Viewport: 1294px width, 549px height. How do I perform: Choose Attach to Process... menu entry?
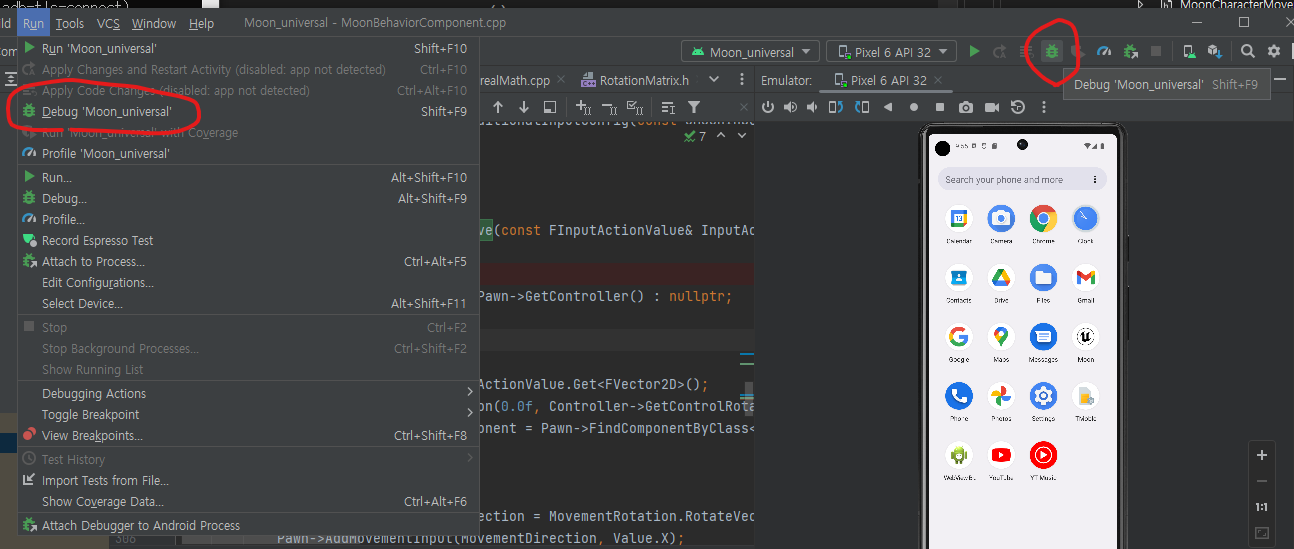coord(248,261)
